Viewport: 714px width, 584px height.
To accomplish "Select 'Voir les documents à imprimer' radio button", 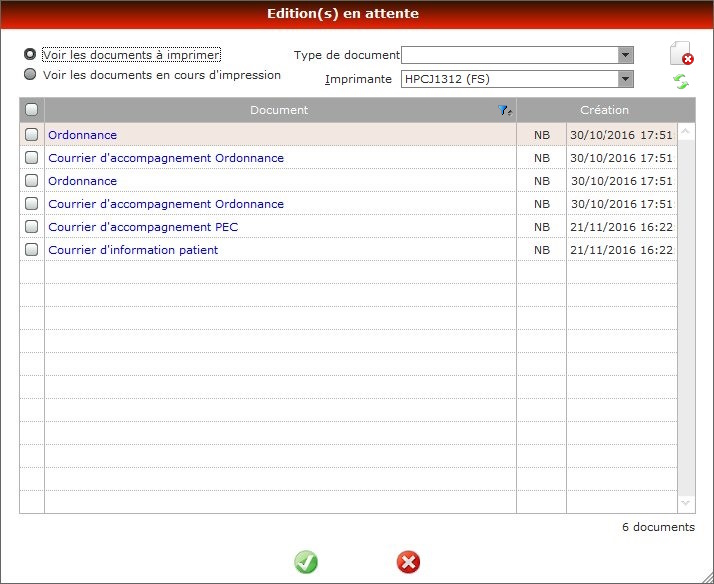I will point(30,55).
